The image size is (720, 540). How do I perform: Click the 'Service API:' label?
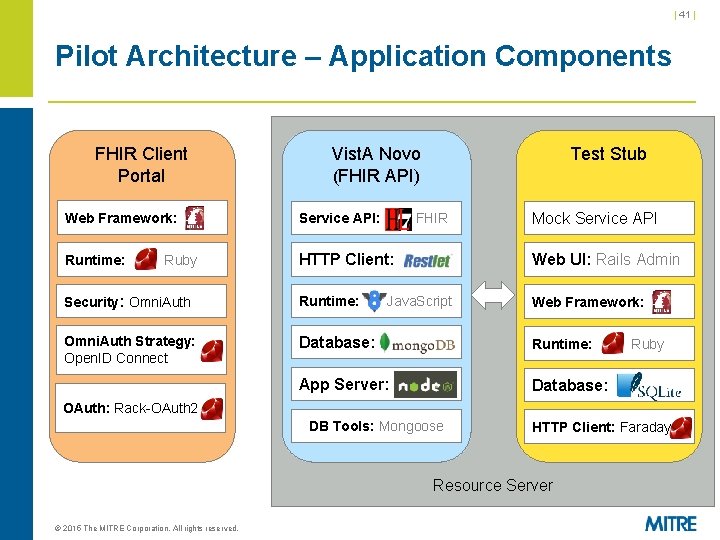(x=339, y=218)
